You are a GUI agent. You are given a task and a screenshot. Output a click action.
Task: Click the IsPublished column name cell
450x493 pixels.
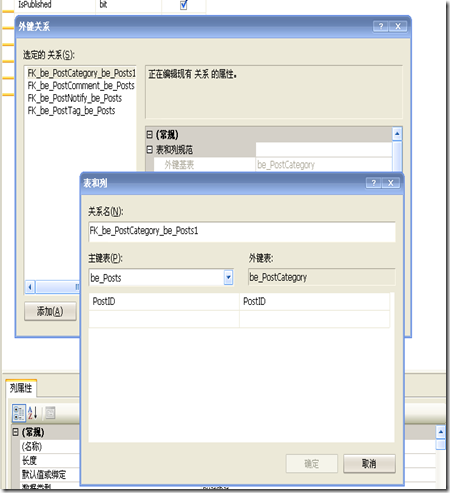pos(55,5)
